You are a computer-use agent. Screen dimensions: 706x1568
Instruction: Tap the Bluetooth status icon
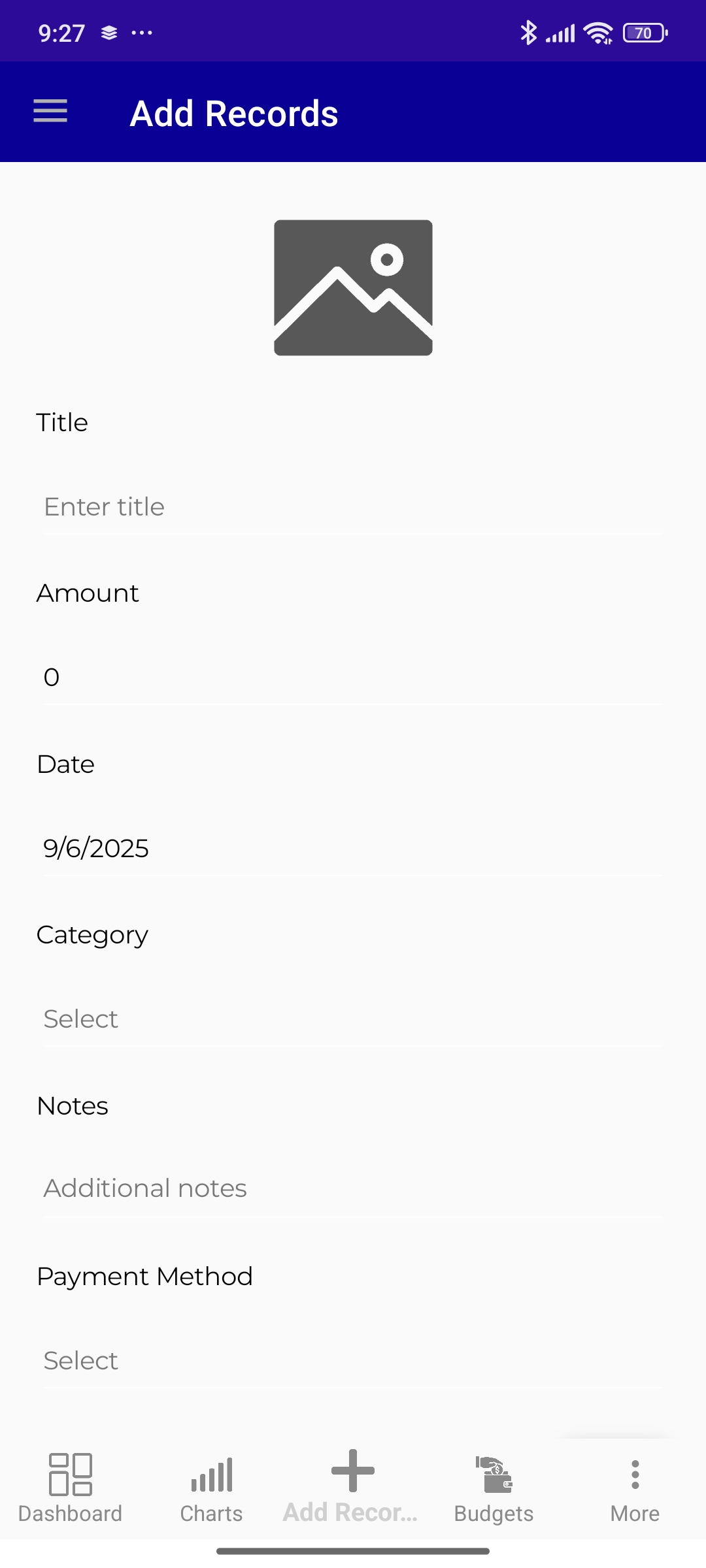click(x=528, y=33)
